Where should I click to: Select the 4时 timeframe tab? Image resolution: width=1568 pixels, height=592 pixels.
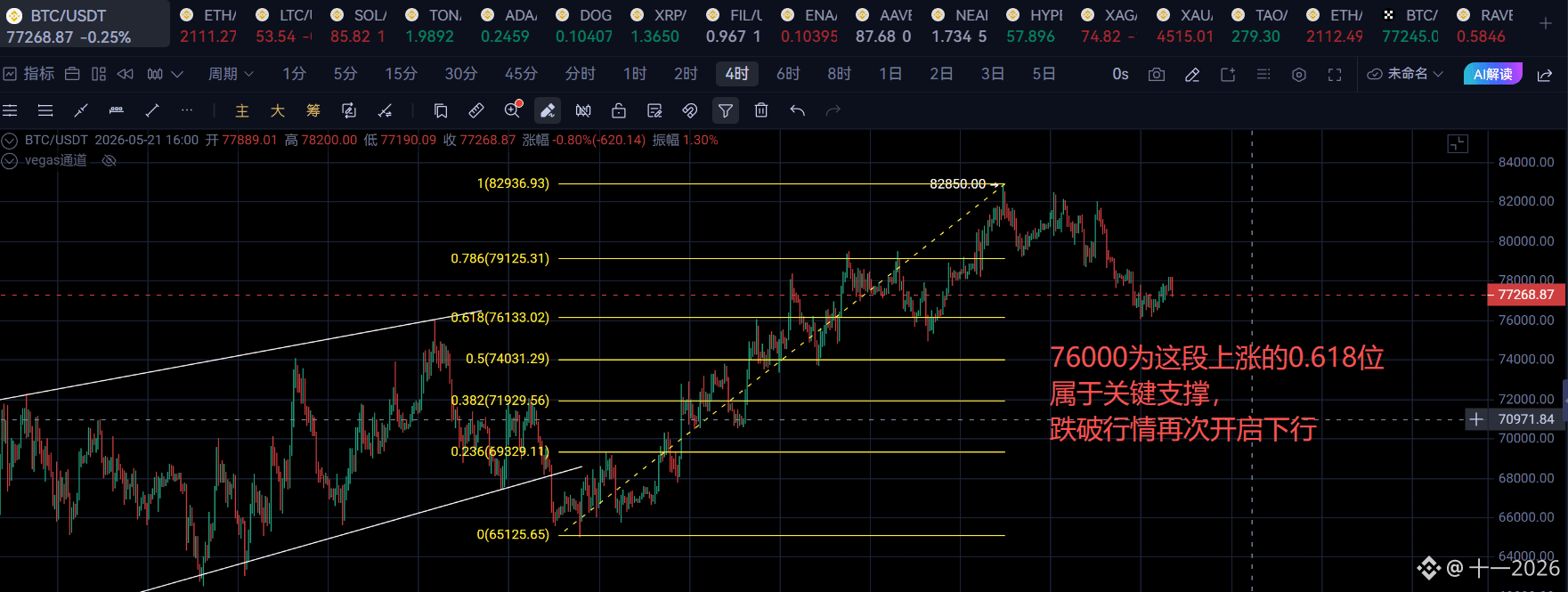[737, 74]
